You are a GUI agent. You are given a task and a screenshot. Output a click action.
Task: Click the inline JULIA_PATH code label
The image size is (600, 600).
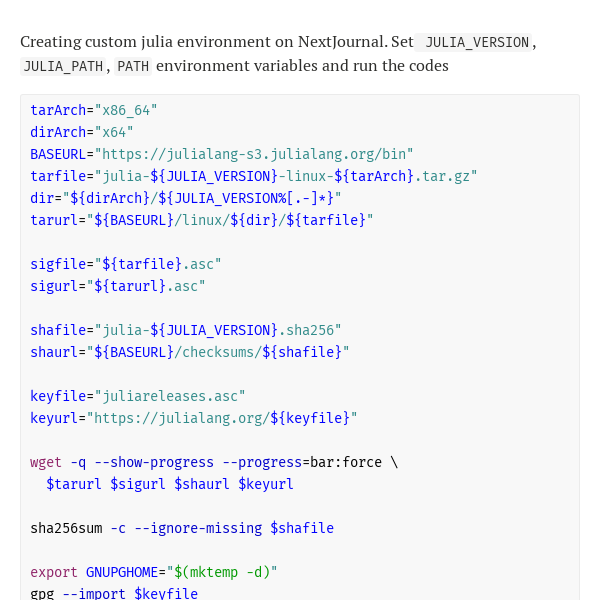click(63, 66)
